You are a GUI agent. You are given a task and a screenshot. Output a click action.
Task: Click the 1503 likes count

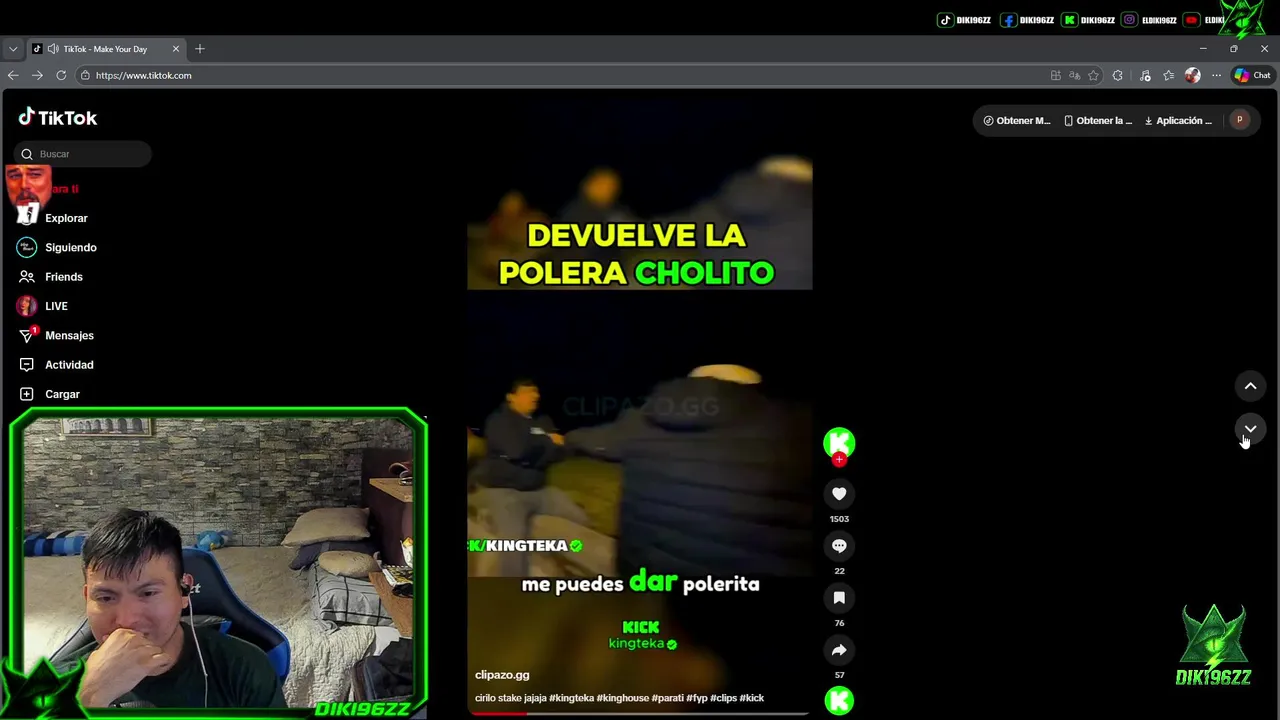839,519
